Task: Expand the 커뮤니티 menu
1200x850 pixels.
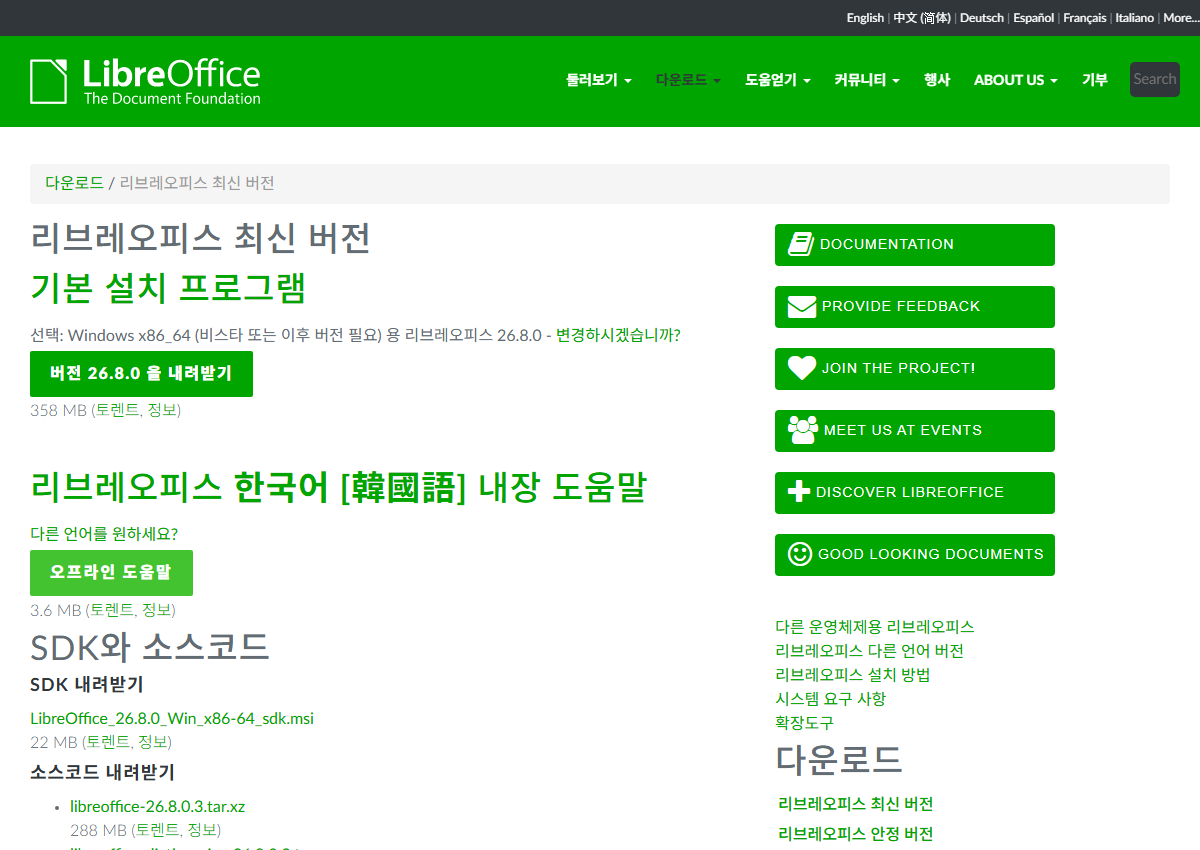Action: coord(867,80)
